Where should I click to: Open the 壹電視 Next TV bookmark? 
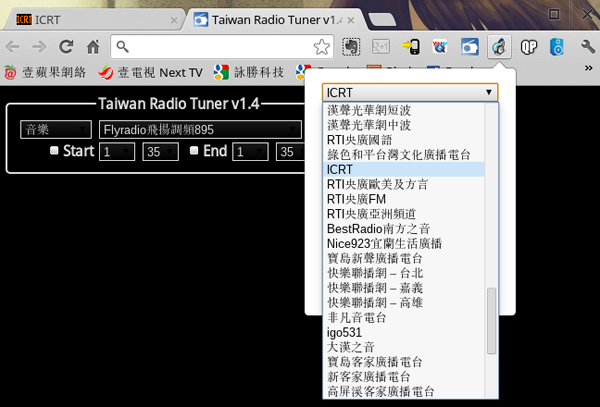tap(150, 72)
